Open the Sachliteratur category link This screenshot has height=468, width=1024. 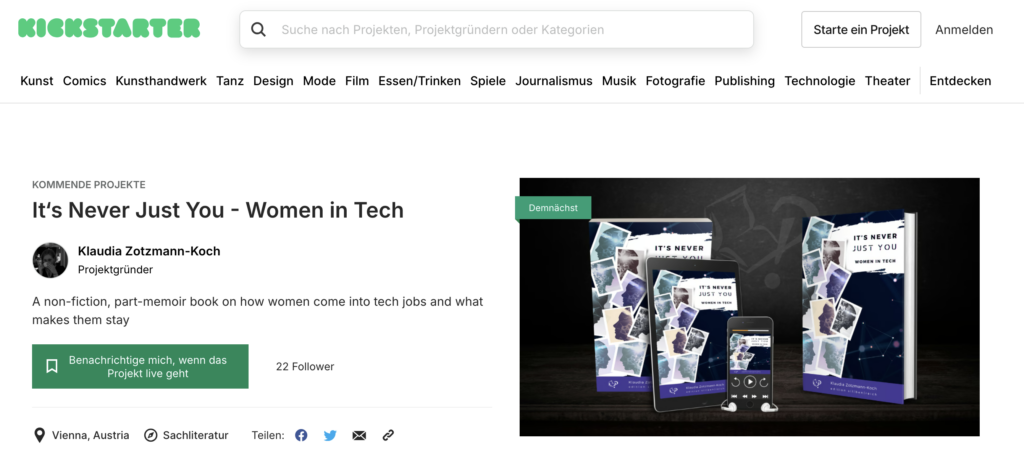tap(196, 435)
